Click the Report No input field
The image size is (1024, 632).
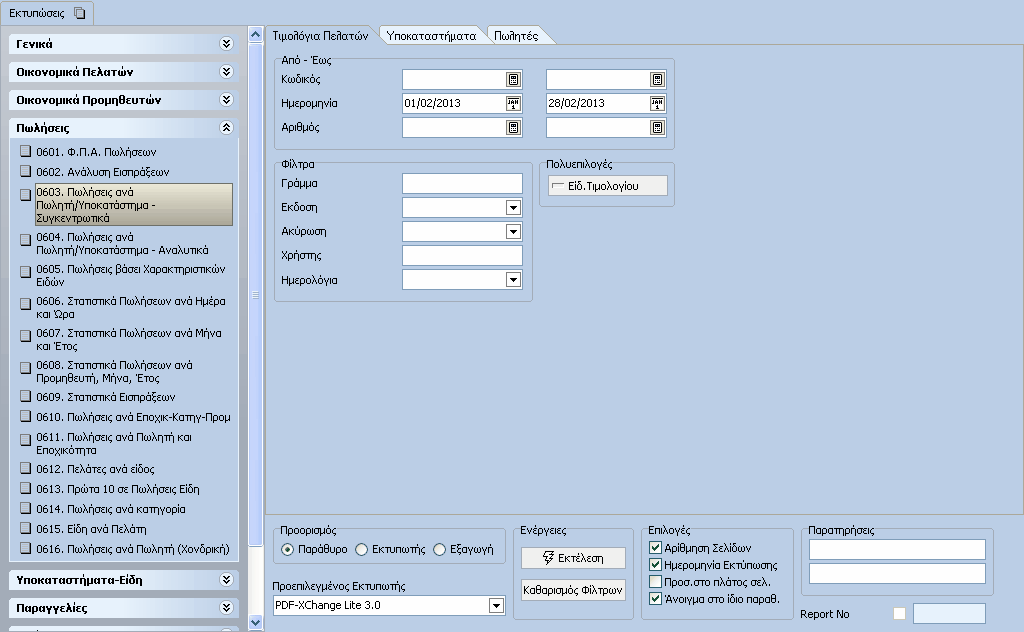click(949, 614)
